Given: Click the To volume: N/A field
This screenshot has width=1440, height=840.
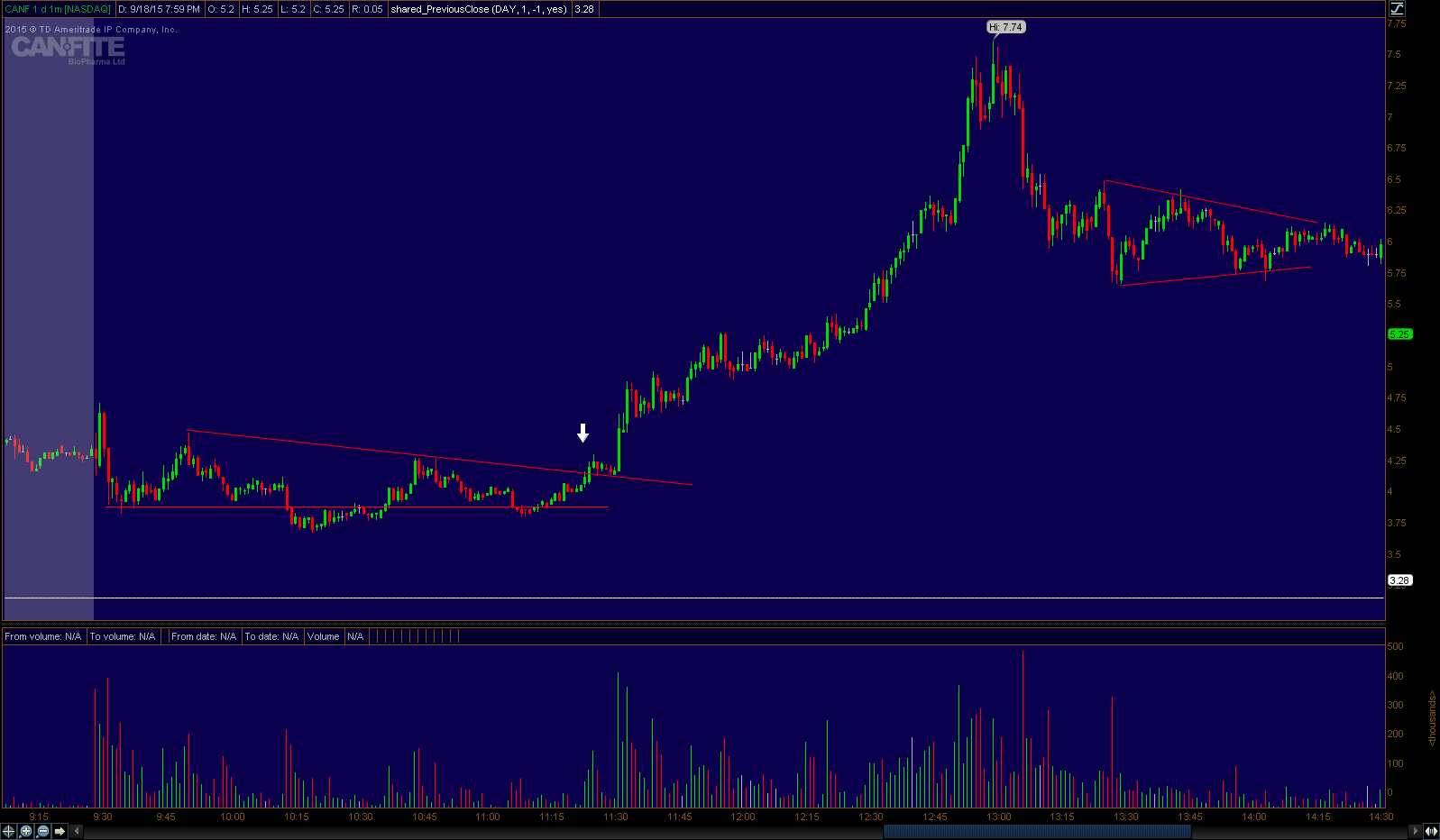Looking at the screenshot, I should pos(123,636).
